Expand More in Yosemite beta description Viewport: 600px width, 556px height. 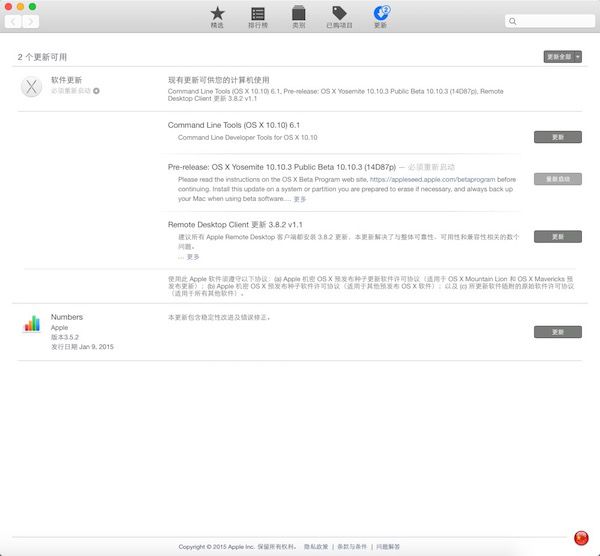pos(300,199)
